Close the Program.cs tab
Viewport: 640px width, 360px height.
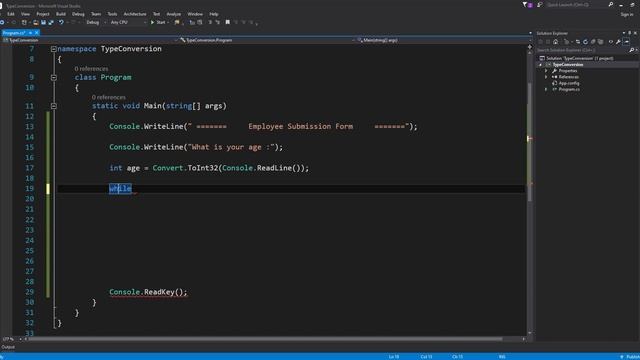pyautogui.click(x=36, y=33)
